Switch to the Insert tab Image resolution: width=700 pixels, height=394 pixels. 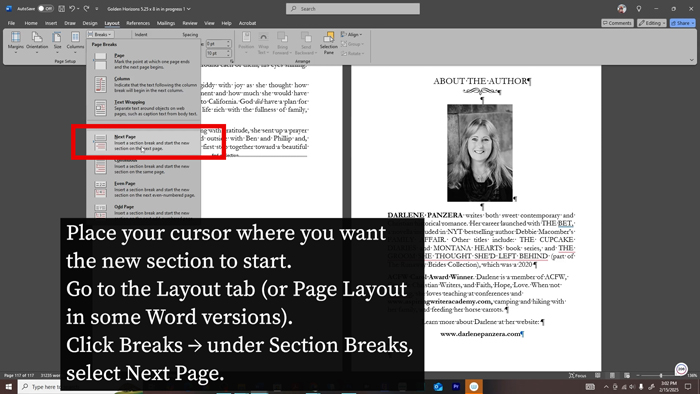click(51, 23)
